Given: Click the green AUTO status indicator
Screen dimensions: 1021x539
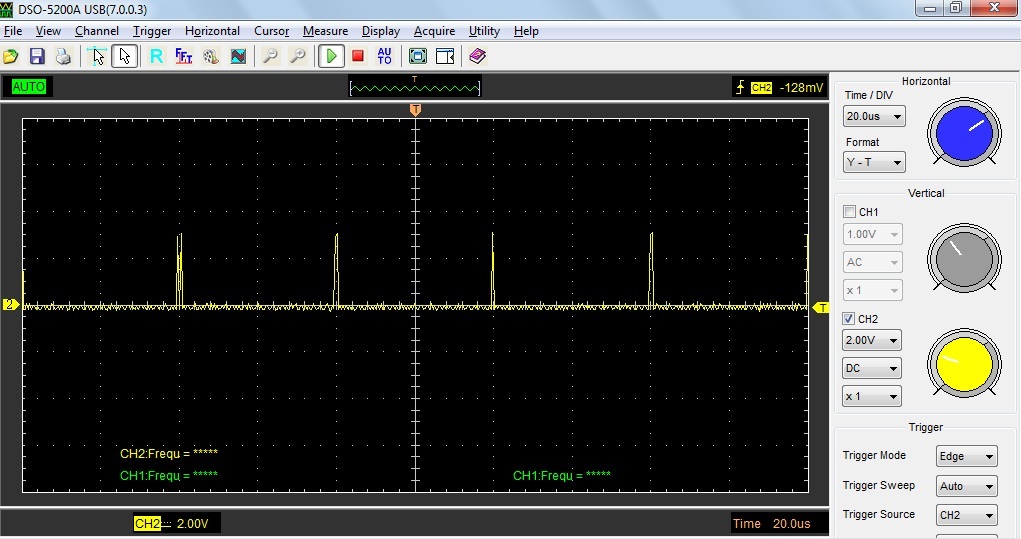Looking at the screenshot, I should click(29, 87).
